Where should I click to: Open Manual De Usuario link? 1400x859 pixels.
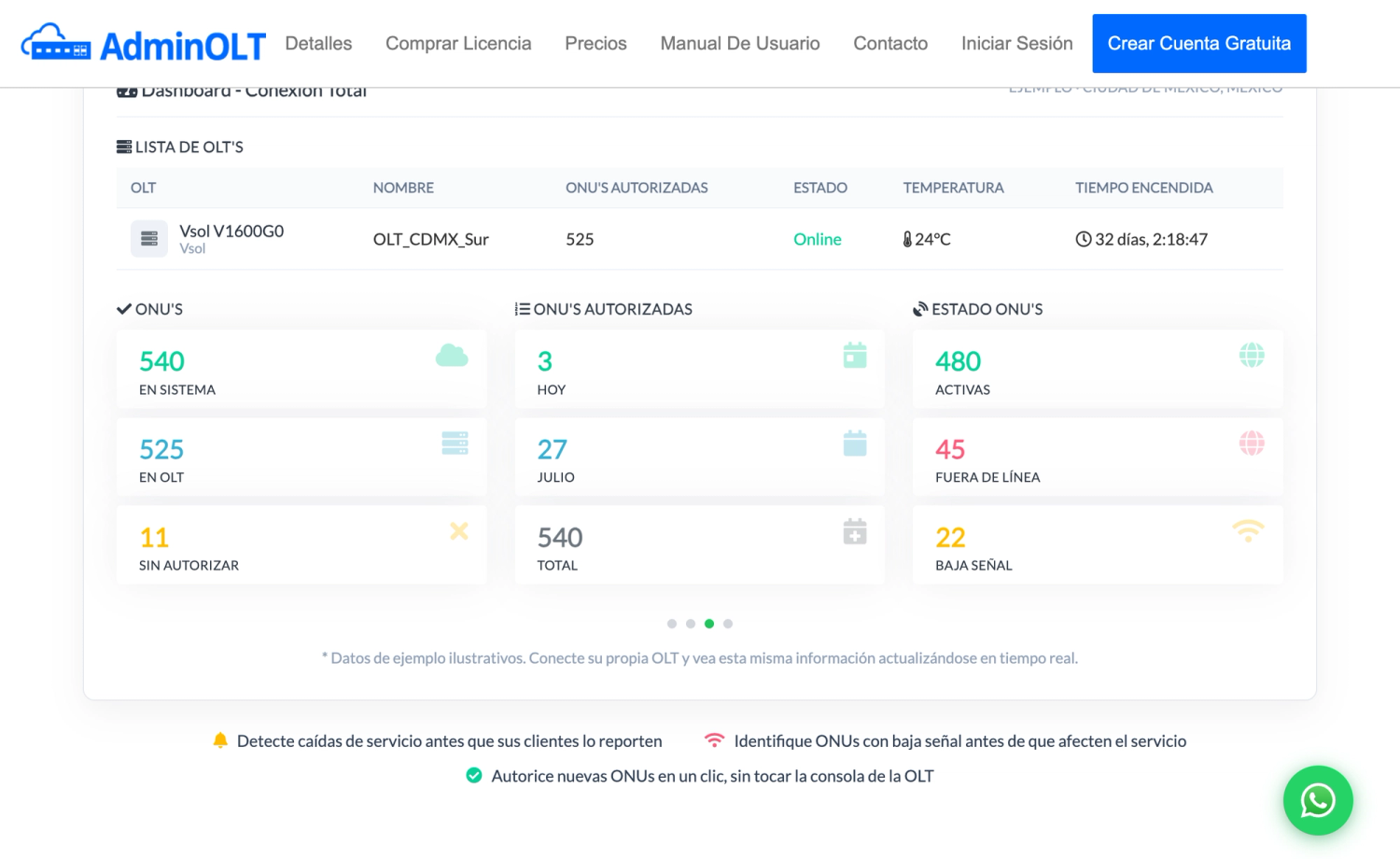[x=740, y=43]
